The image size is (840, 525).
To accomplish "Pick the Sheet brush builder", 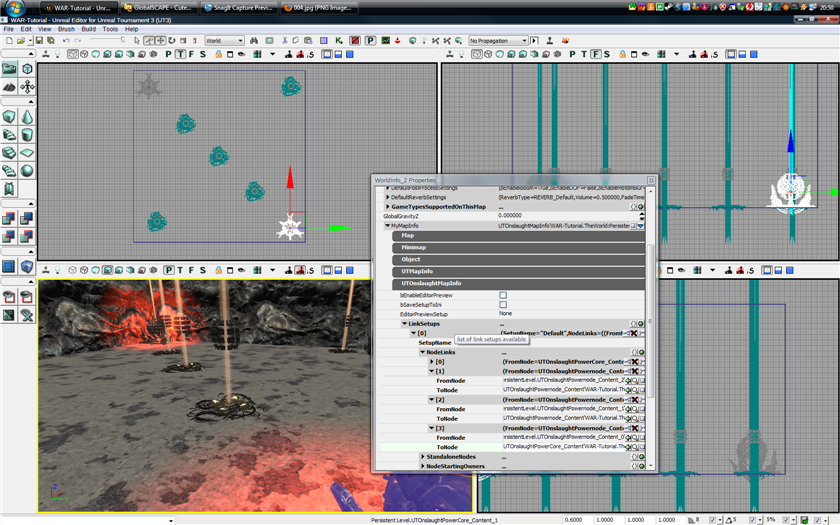I will (27, 153).
